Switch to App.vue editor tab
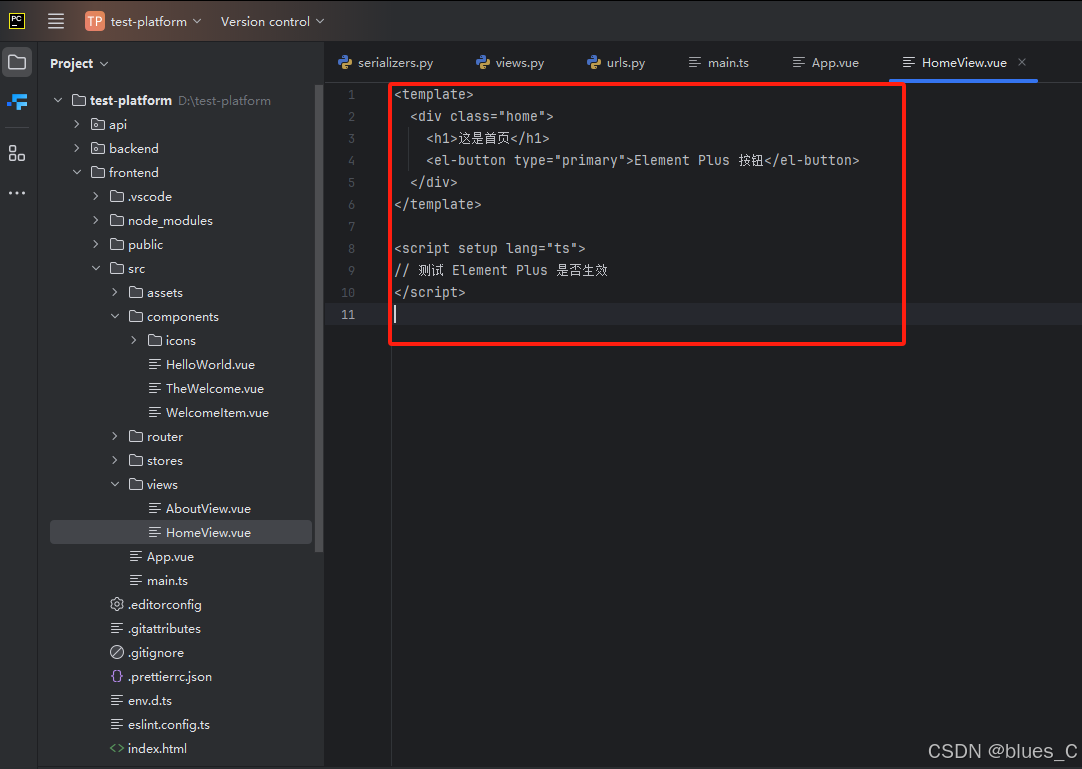 [825, 62]
